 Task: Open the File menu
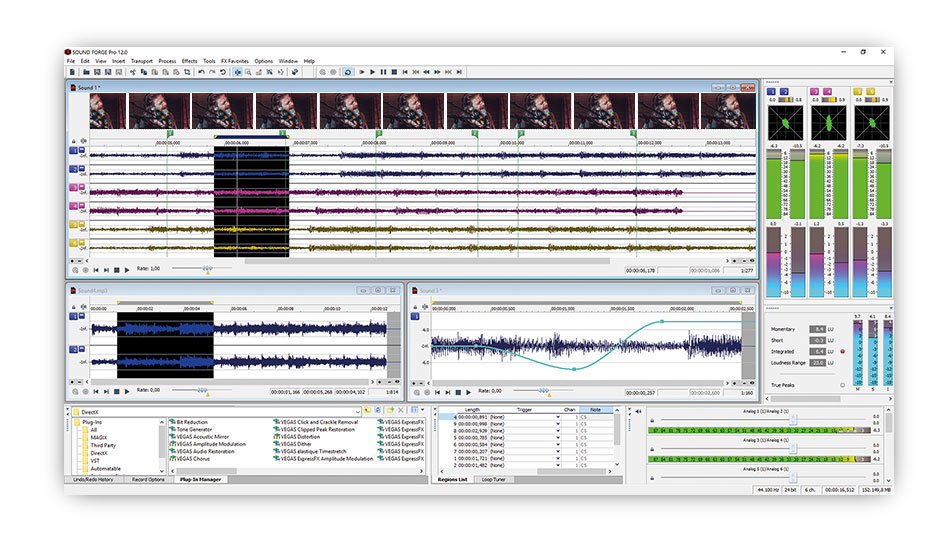coord(71,61)
